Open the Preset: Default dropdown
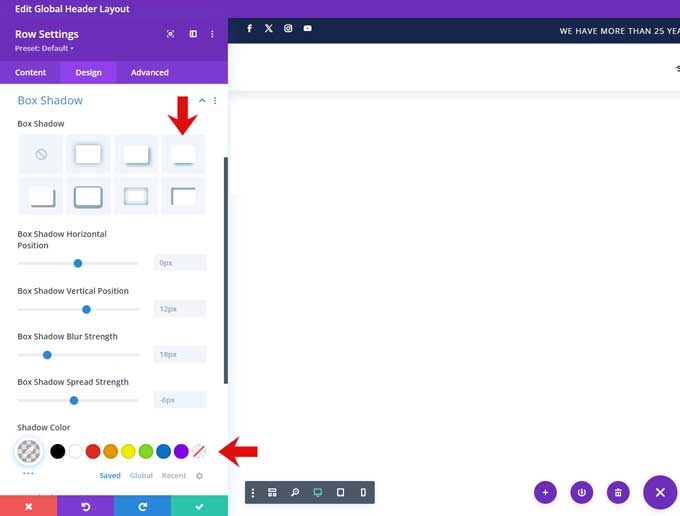The width and height of the screenshot is (680, 516). (44, 49)
